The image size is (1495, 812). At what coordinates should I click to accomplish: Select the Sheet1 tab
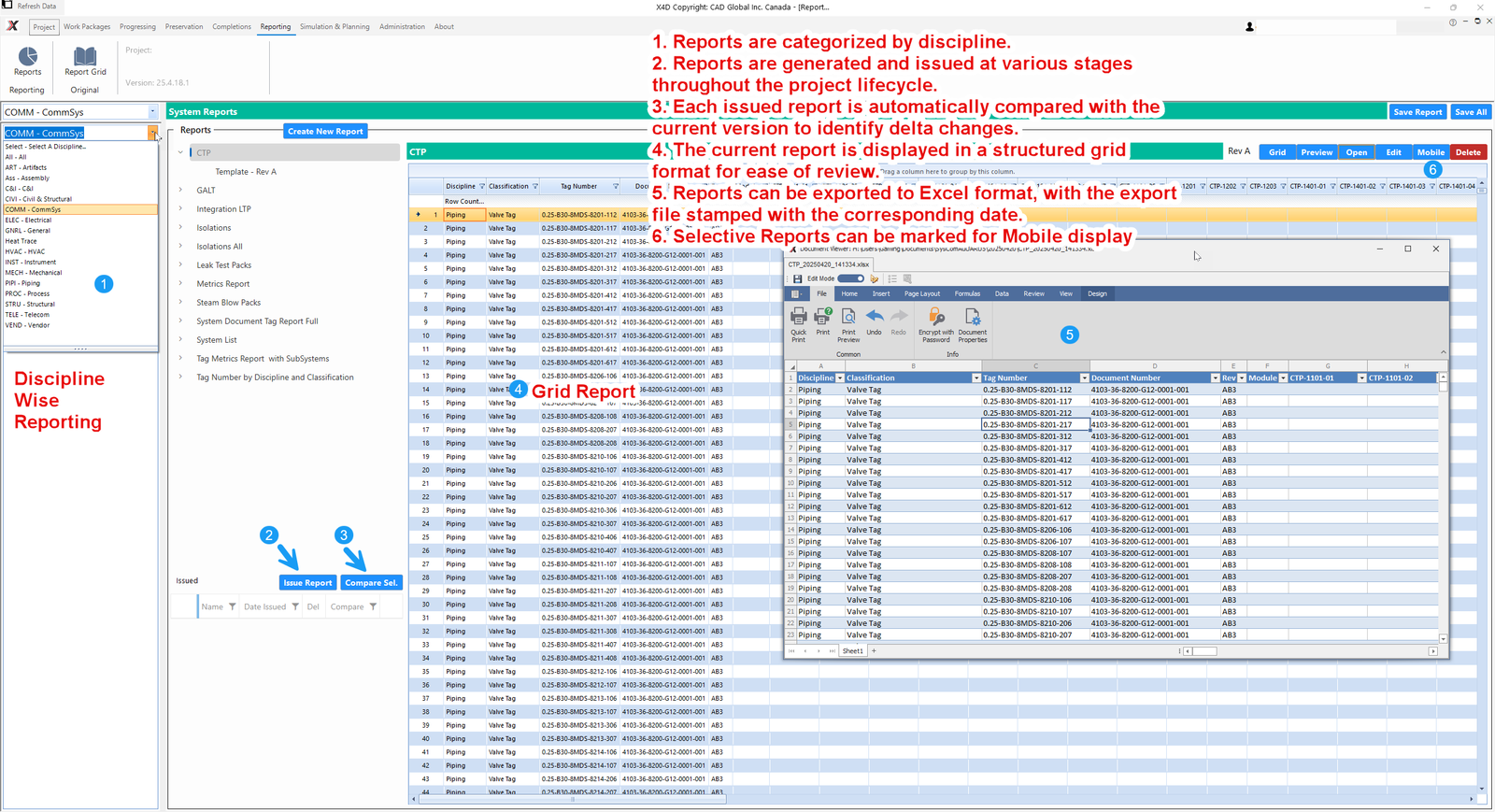[x=853, y=650]
